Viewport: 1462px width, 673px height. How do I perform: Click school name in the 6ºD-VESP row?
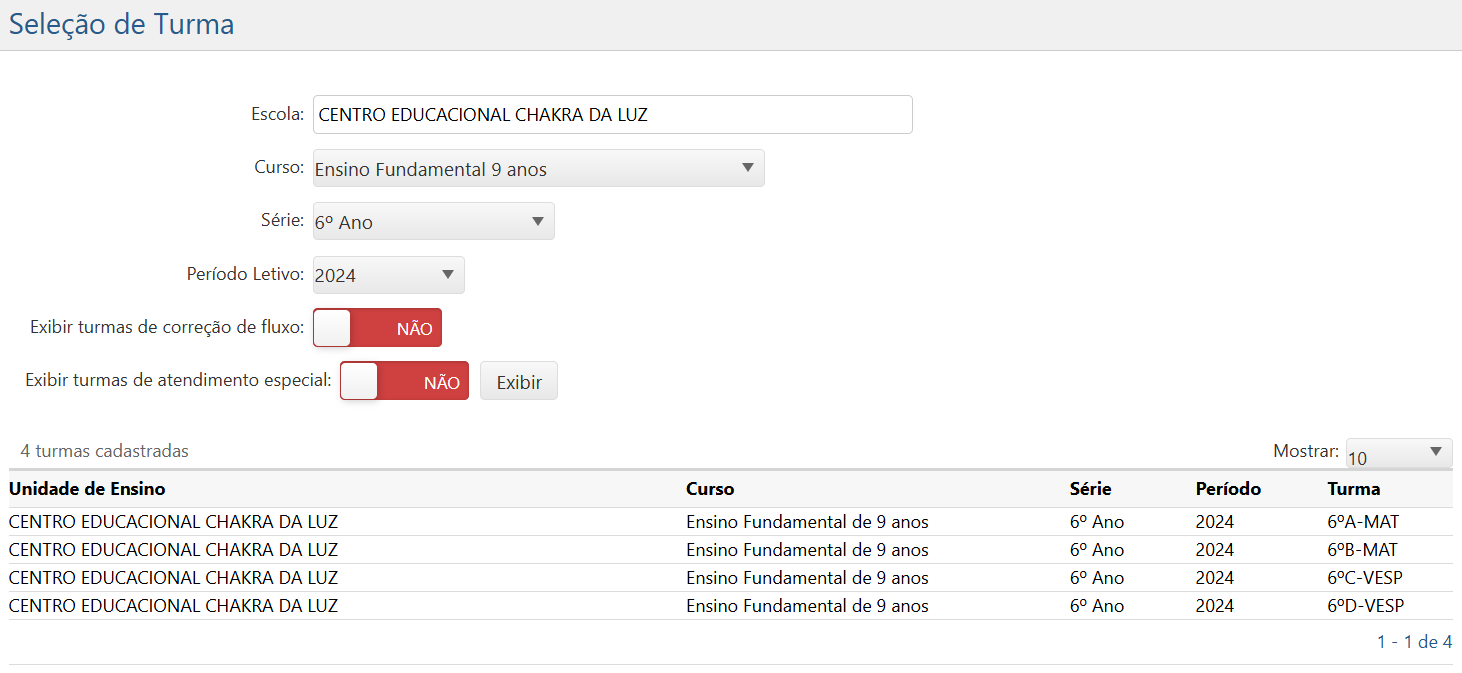tap(173, 606)
